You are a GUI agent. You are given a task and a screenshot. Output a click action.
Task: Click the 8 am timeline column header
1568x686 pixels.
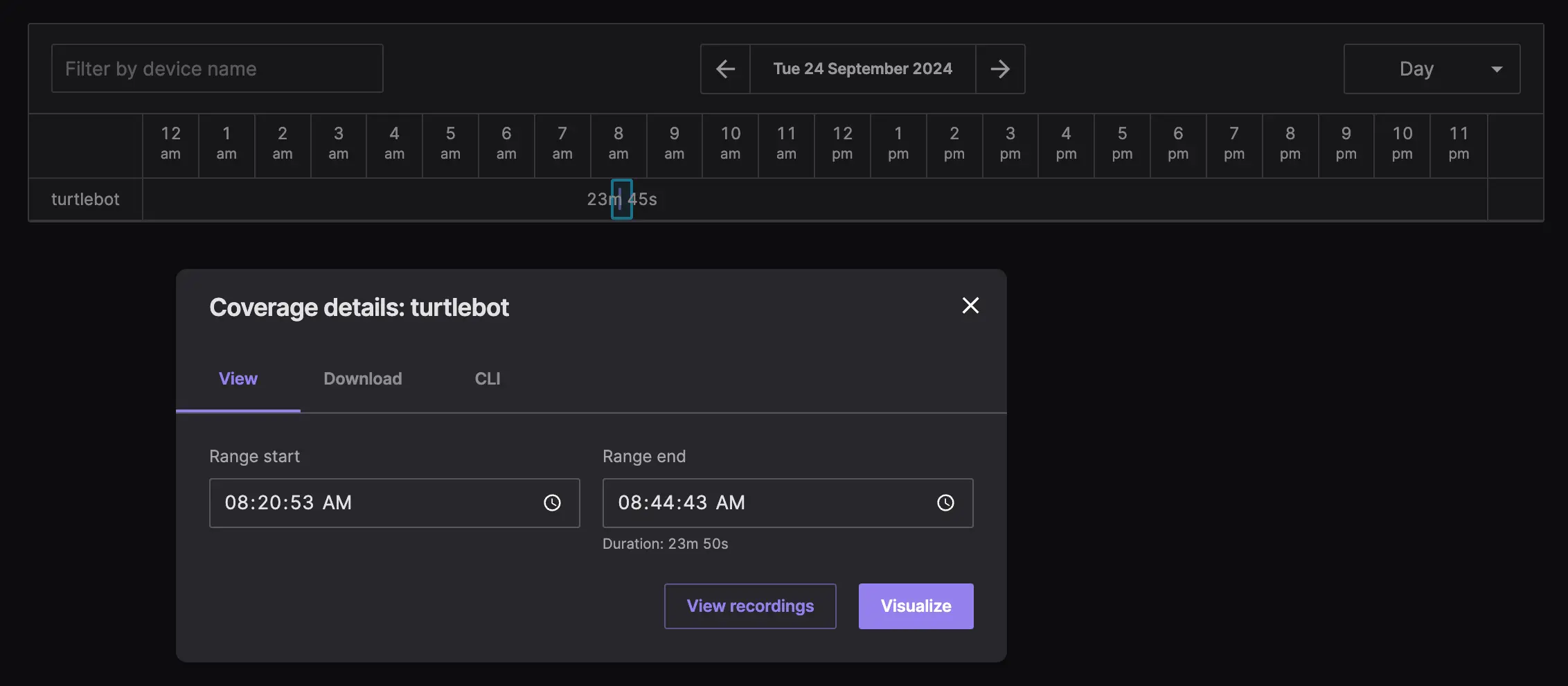(x=618, y=146)
